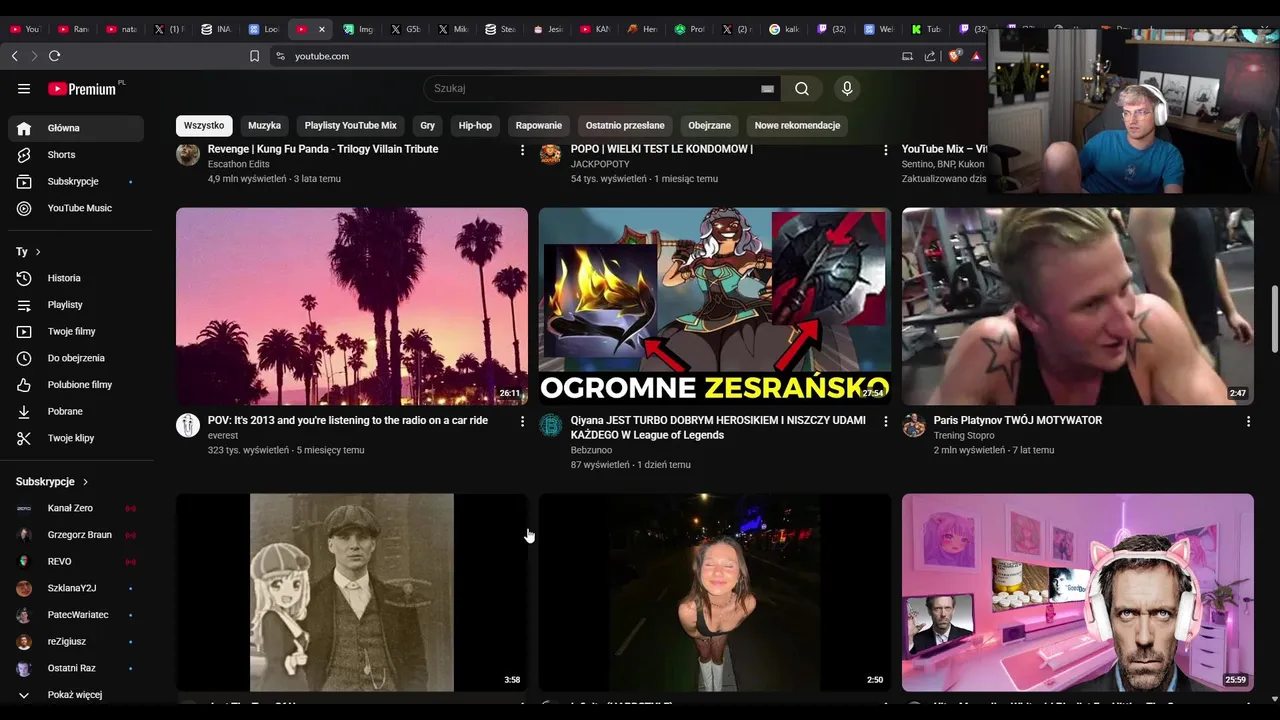Open Playlisty in the sidebar

[76, 305]
